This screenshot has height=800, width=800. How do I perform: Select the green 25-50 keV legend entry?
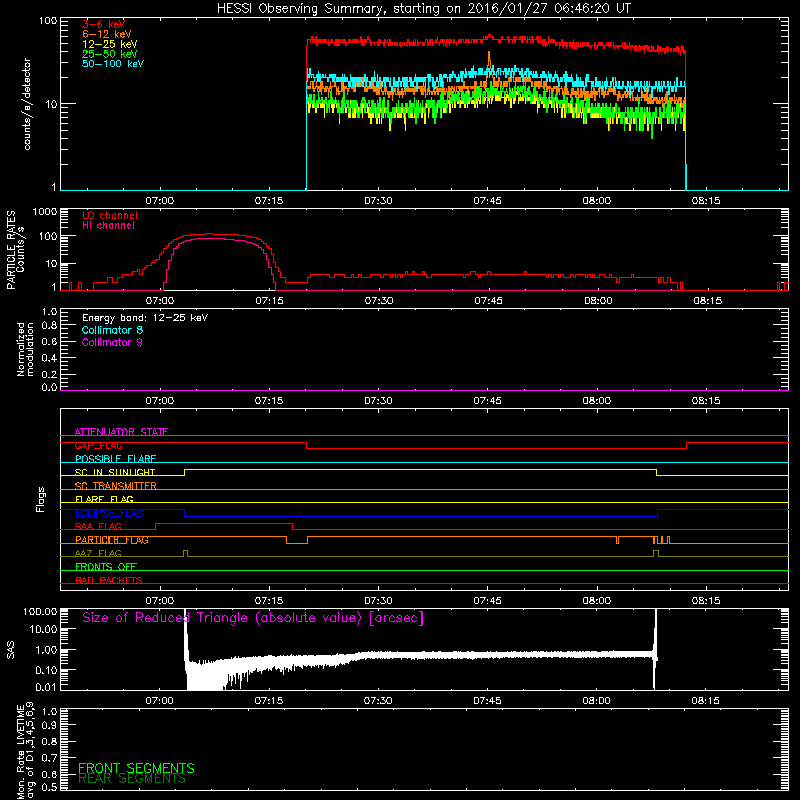point(110,54)
